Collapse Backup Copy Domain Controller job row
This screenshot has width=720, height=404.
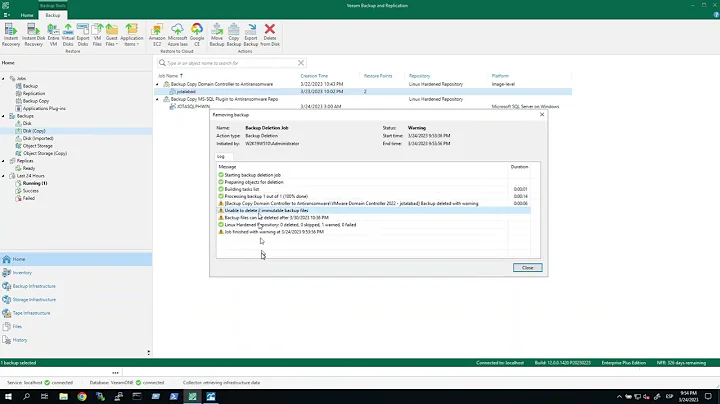(x=158, y=84)
